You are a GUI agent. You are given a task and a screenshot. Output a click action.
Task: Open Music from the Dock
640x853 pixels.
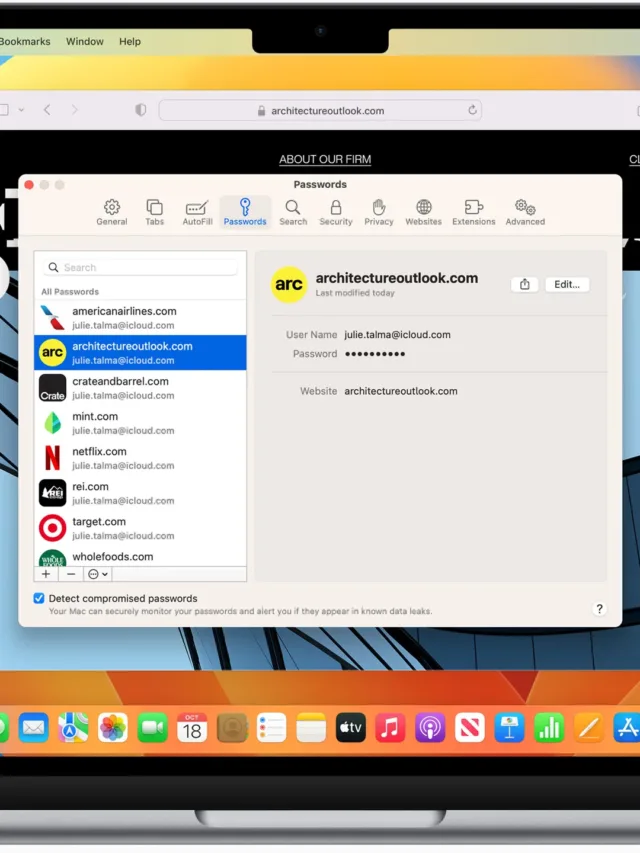[x=390, y=727]
